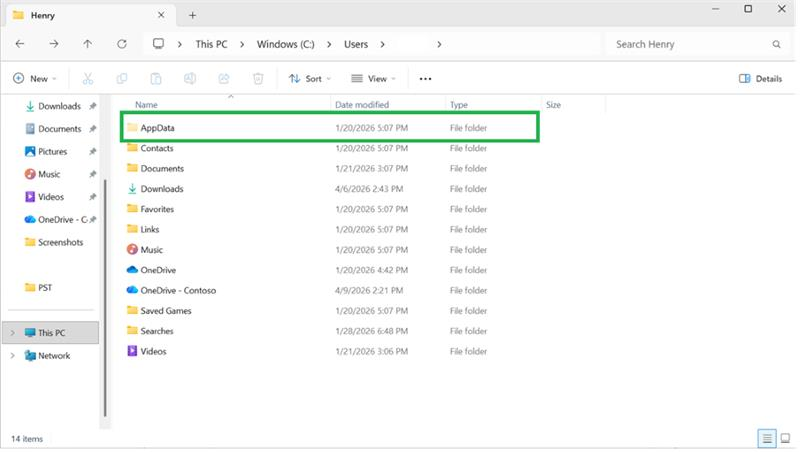Viewport: 800px width, 452px height.
Task: Open a new tab with plus button
Action: tap(192, 15)
